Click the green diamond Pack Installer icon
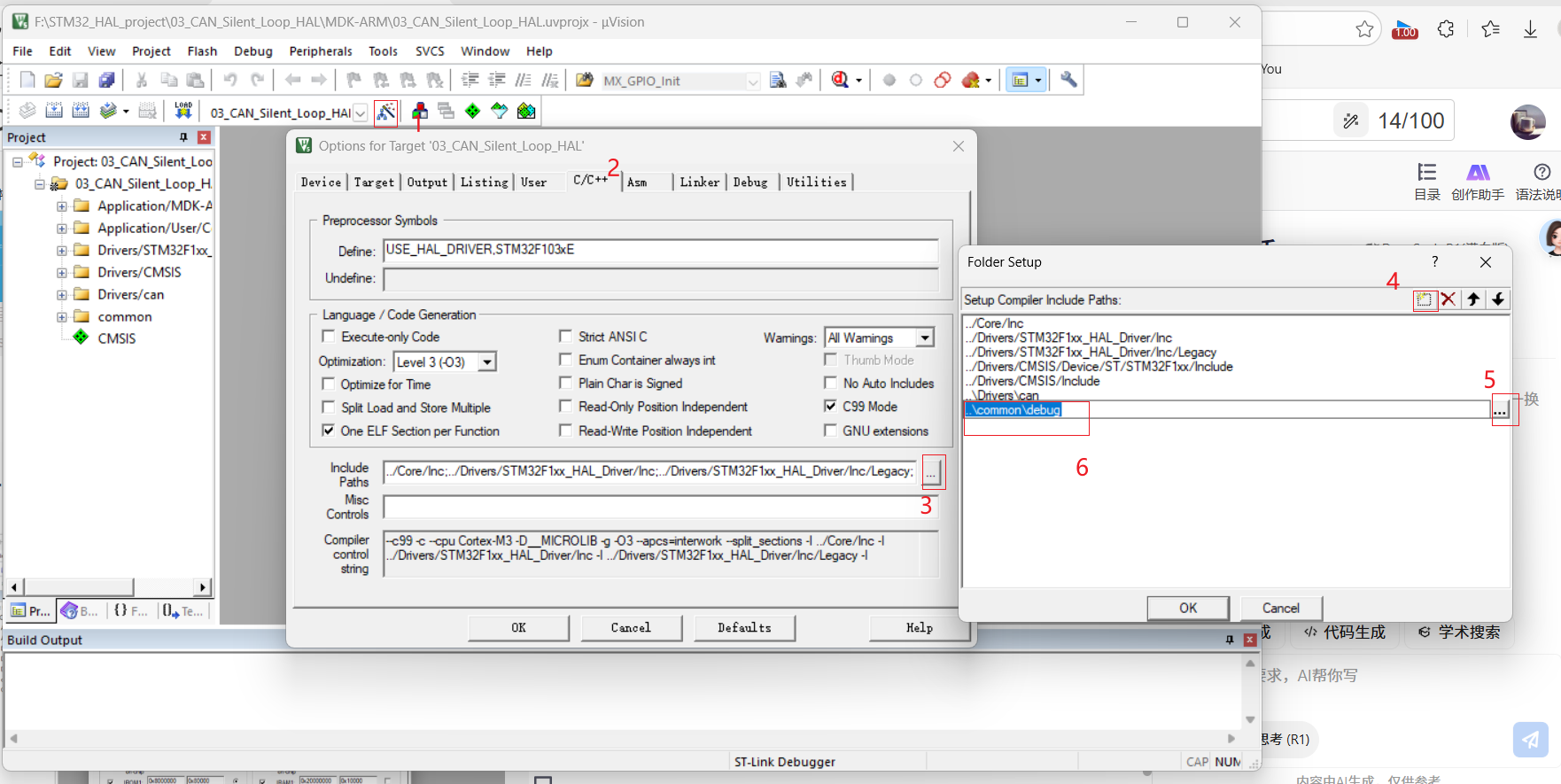This screenshot has height=784, width=1561. pyautogui.click(x=473, y=112)
